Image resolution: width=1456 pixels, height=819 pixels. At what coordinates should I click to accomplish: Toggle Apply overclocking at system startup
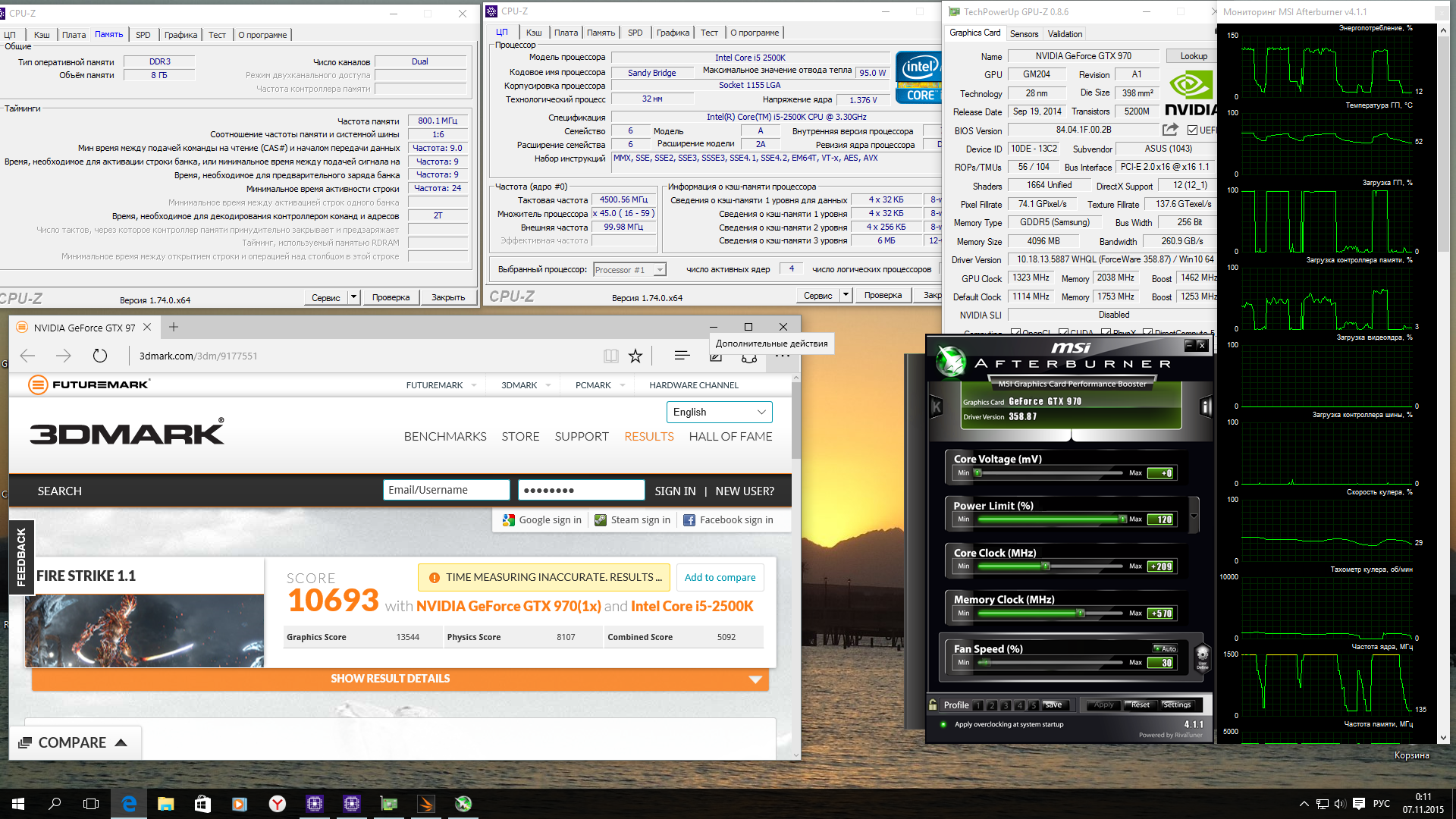click(x=943, y=724)
